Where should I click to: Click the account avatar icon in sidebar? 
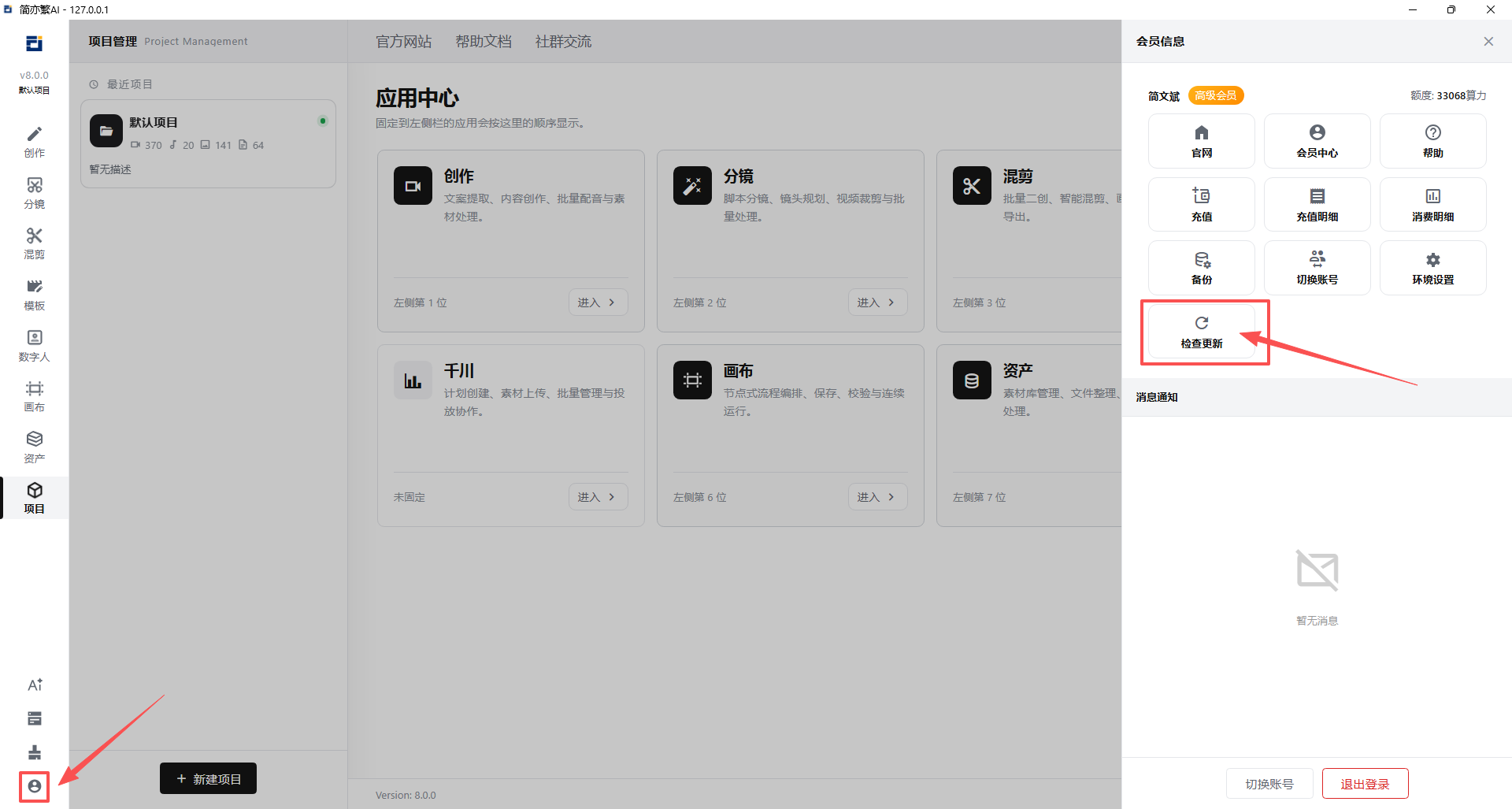point(35,786)
